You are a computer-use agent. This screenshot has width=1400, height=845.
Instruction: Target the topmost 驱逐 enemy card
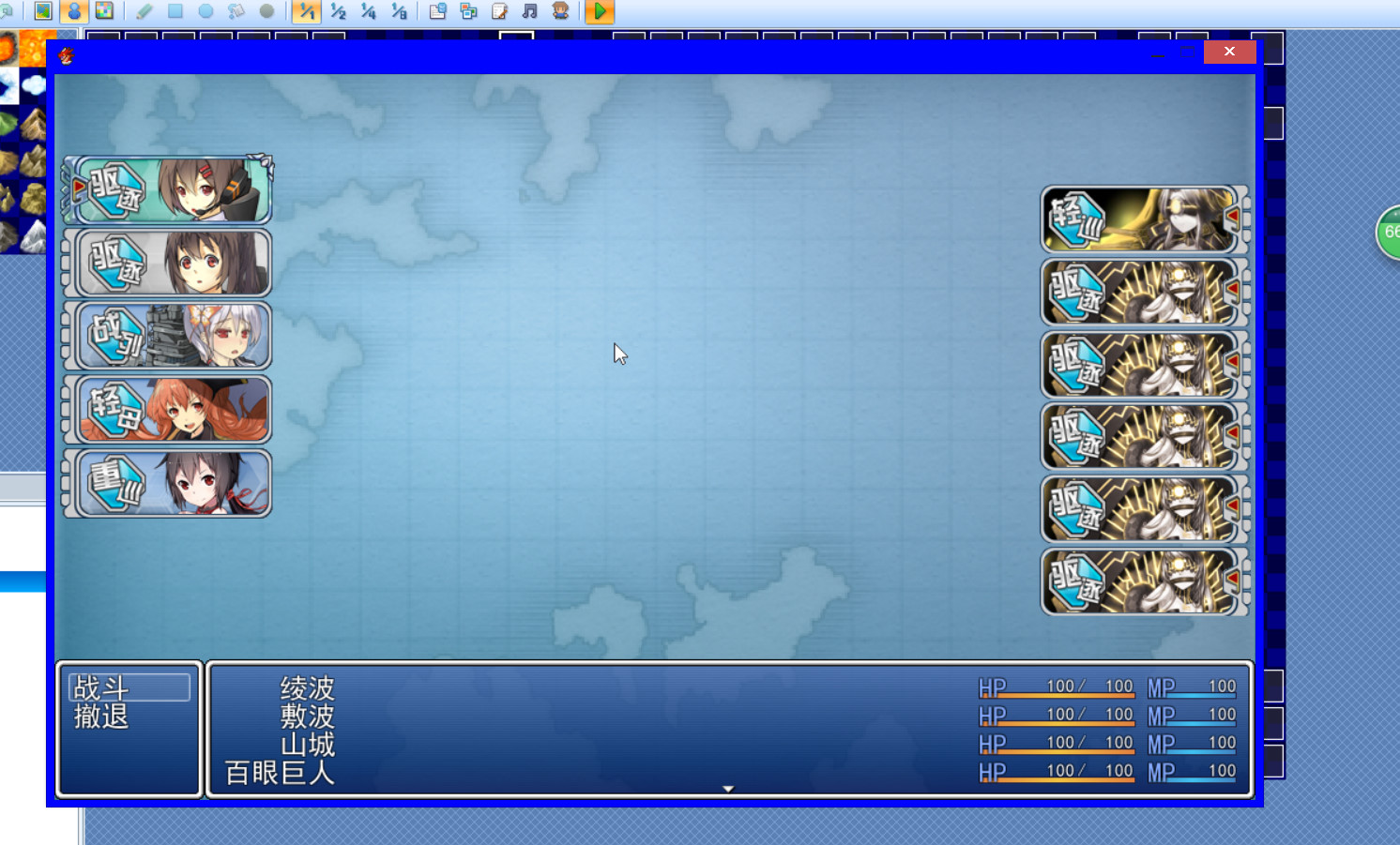[1145, 292]
